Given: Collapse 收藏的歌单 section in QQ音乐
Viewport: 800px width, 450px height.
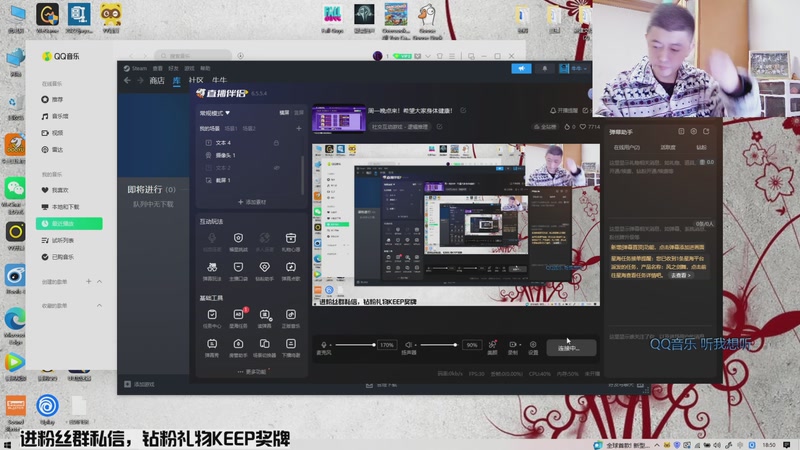Looking at the screenshot, I should [99, 306].
